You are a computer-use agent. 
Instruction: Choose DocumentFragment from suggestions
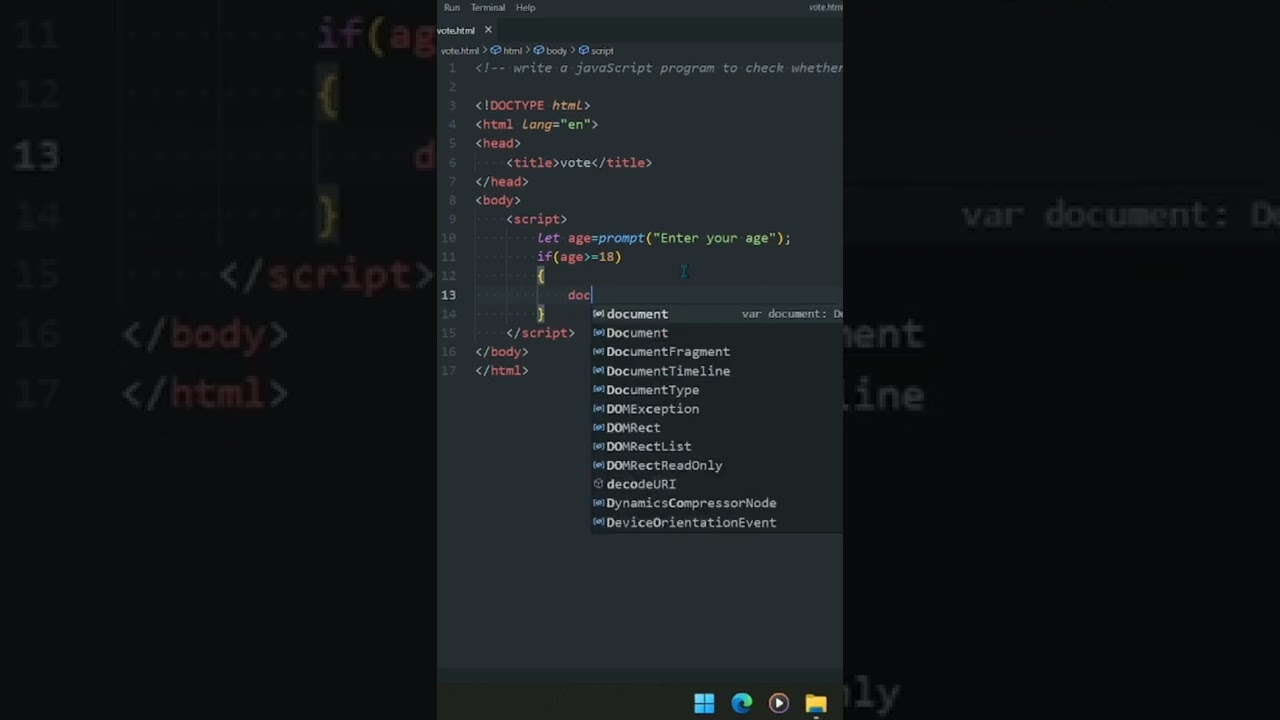717,352
